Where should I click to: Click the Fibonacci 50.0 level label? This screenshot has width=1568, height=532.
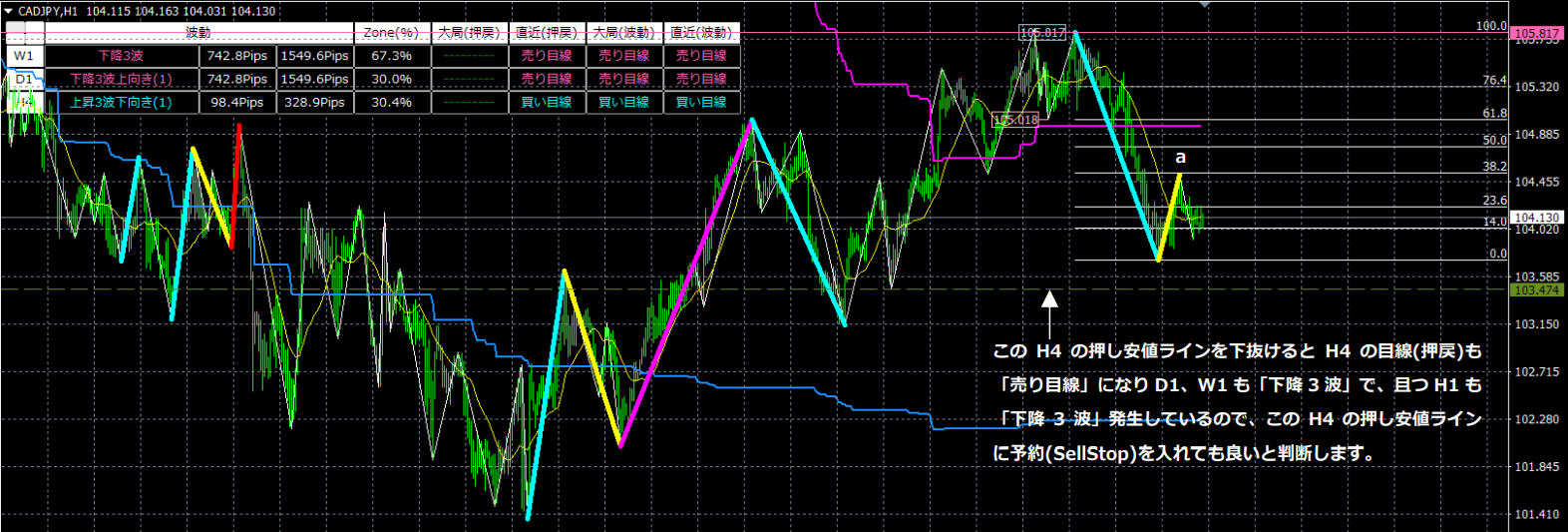(1494, 141)
